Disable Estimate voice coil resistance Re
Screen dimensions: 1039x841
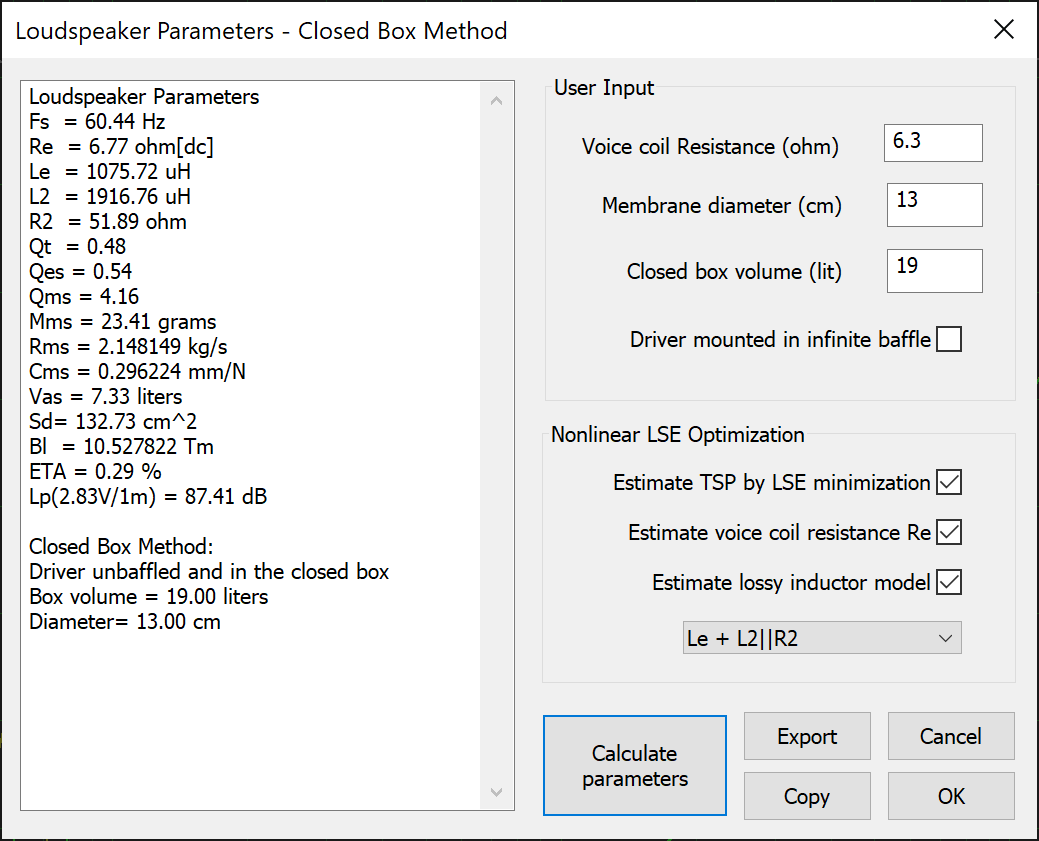949,532
